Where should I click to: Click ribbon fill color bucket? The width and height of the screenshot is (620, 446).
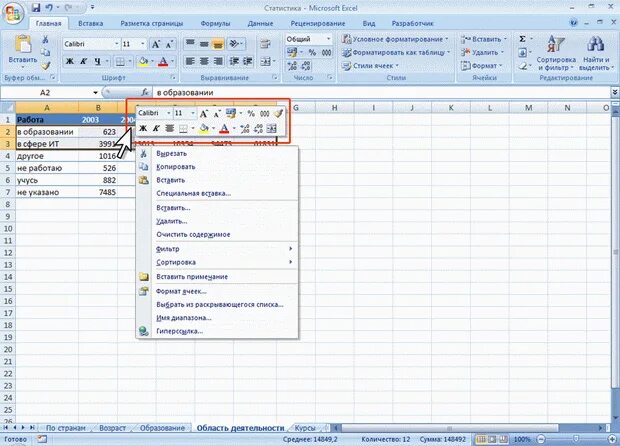pyautogui.click(x=143, y=61)
